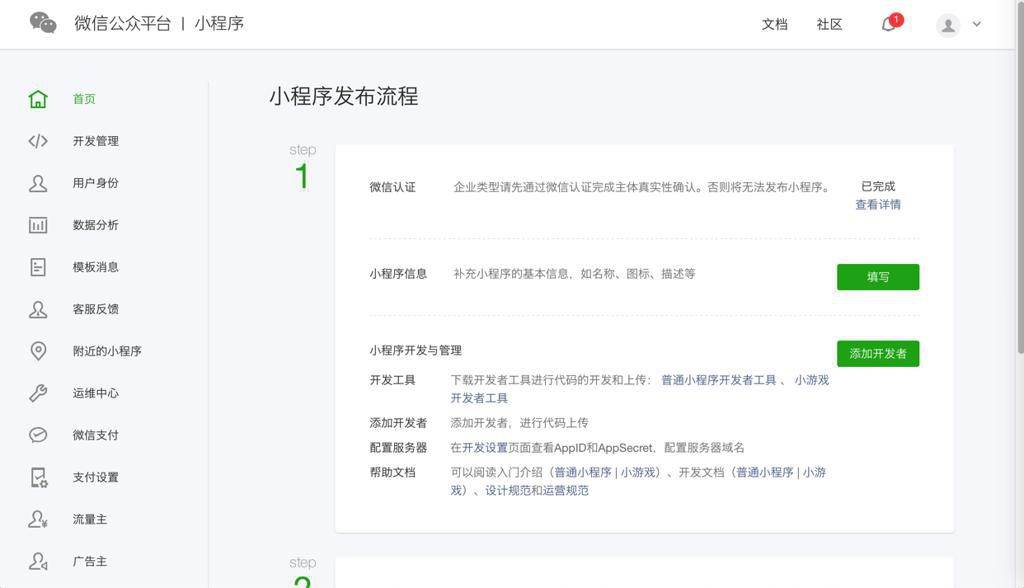Click the 广告主 person icon
The height and width of the screenshot is (588, 1024).
click(x=38, y=561)
